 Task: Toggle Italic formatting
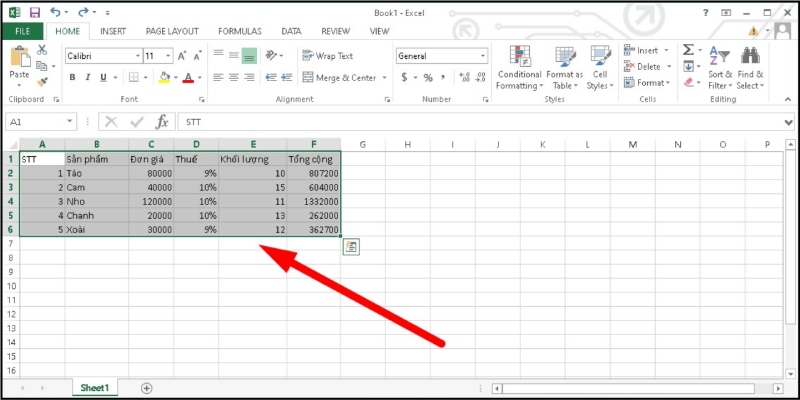88,77
